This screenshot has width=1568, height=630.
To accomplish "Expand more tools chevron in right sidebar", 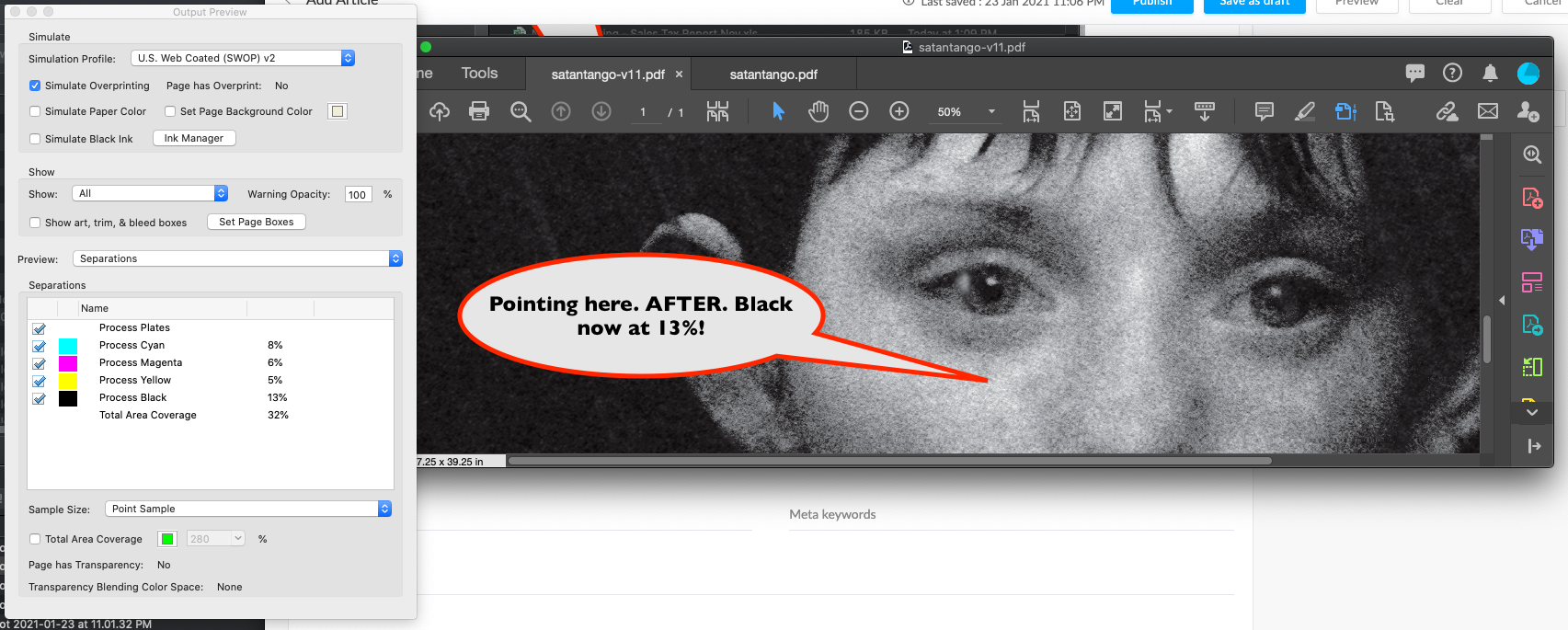I will click(x=1532, y=413).
